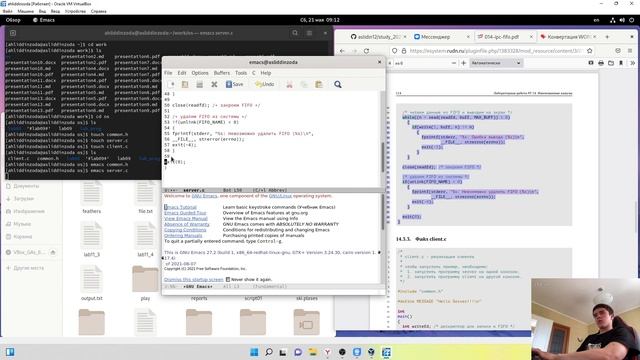Click Обзор in the GNOME top bar

pyautogui.click(x=13, y=20)
